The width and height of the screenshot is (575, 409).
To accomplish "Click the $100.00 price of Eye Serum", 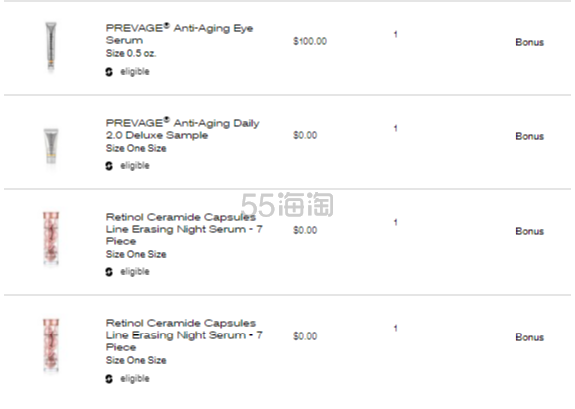I will [310, 41].
